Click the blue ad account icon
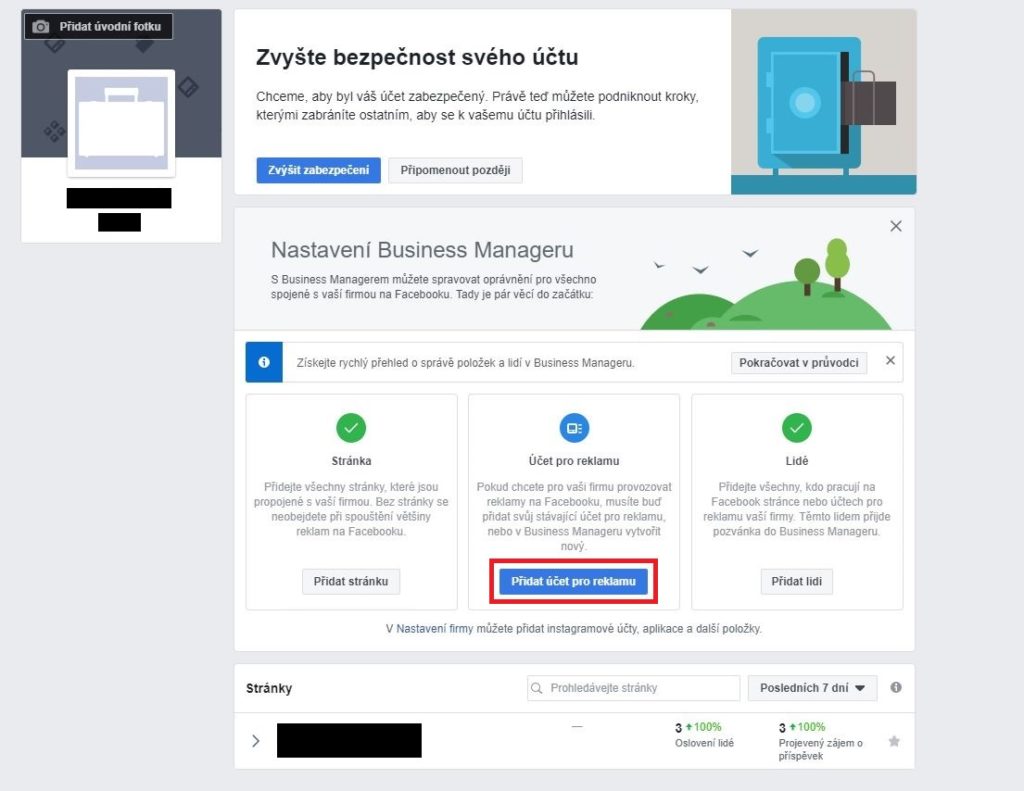This screenshot has width=1024, height=791. pyautogui.click(x=574, y=428)
